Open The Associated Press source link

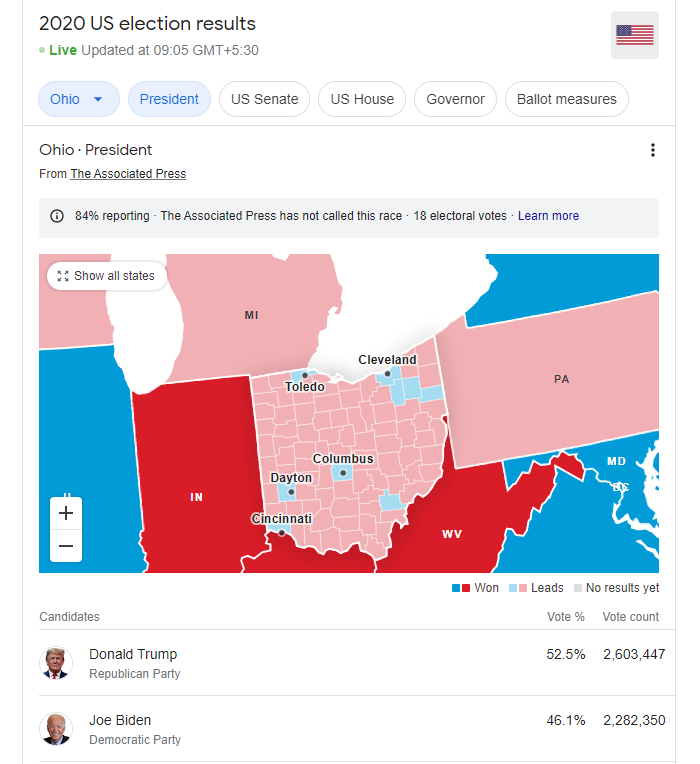click(x=128, y=174)
